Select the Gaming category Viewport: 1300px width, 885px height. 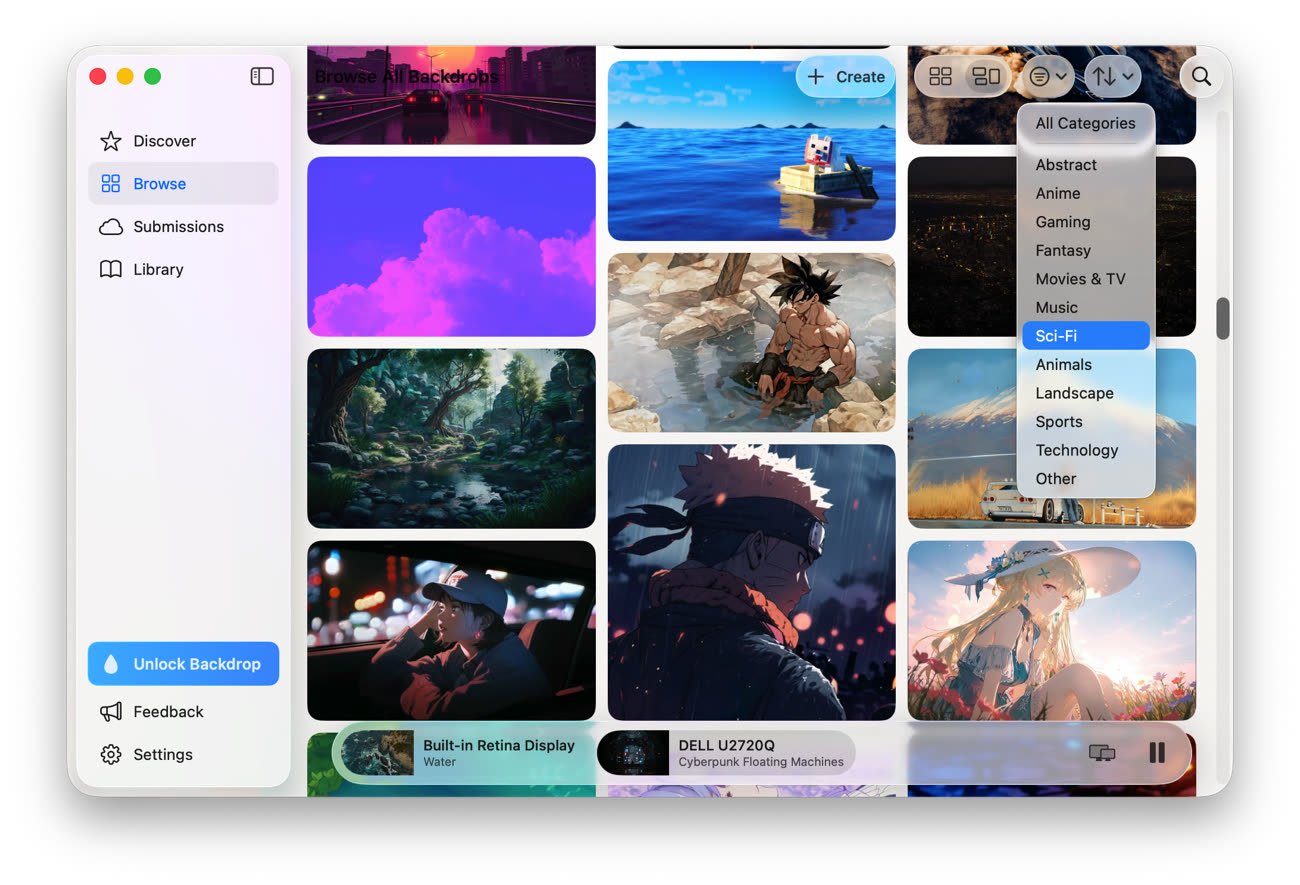1086,222
